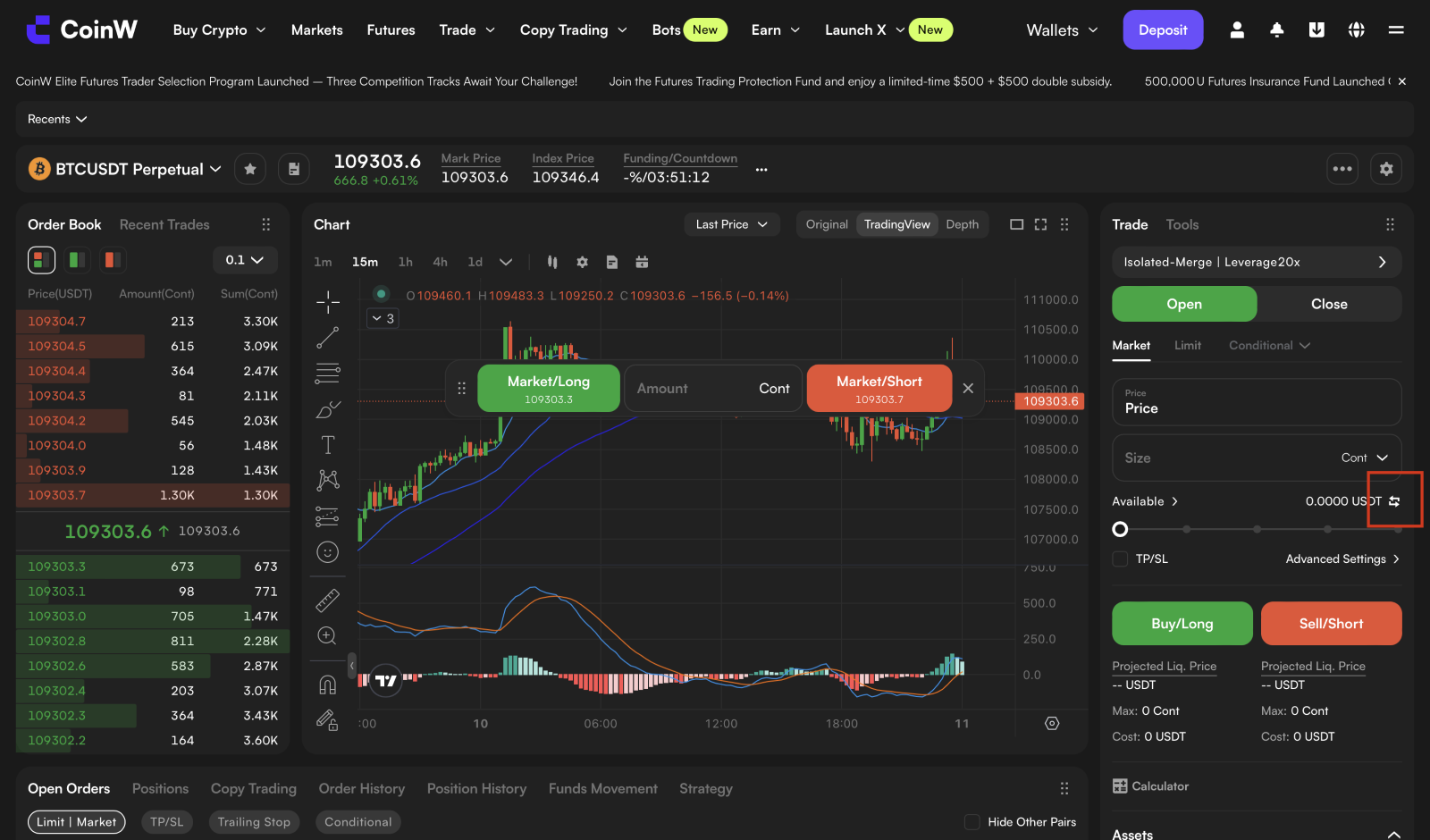This screenshot has width=1430, height=840.
Task: Show asks only order book view
Action: click(112, 260)
